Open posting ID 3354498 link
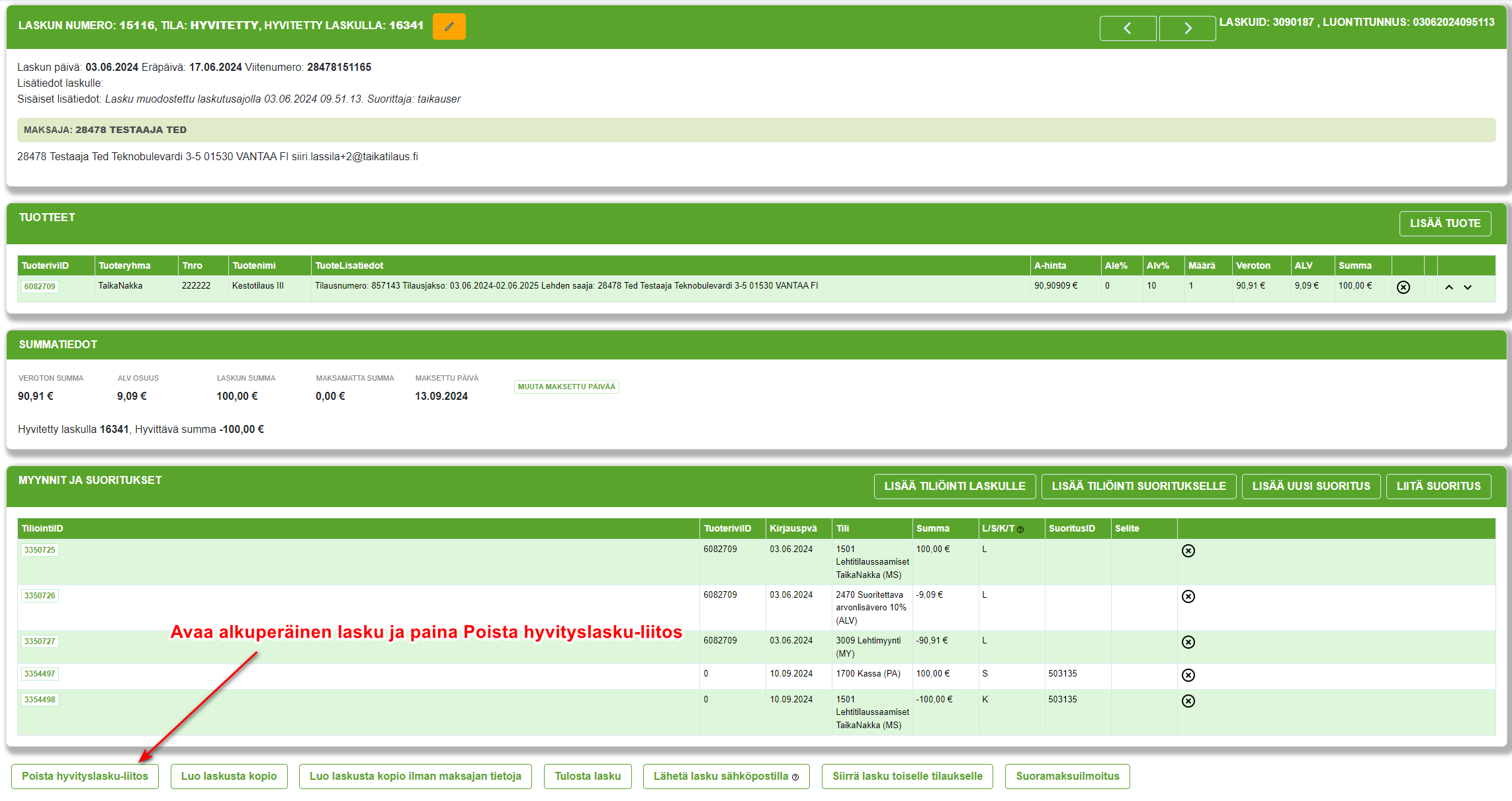 click(x=40, y=700)
